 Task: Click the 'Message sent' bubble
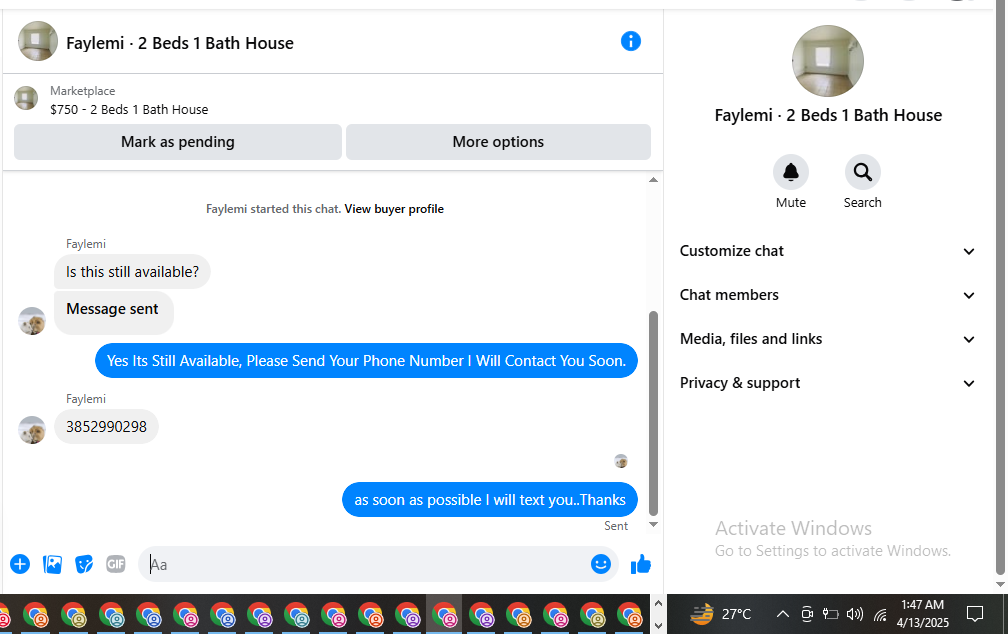point(113,312)
